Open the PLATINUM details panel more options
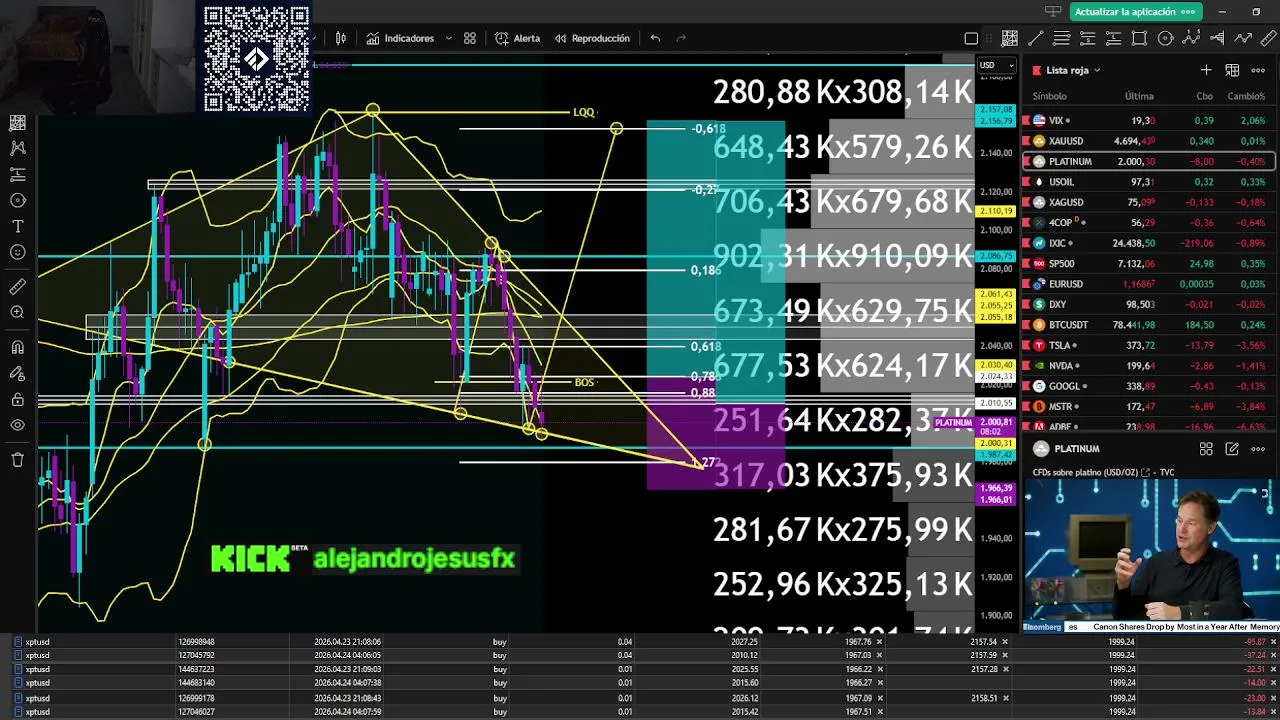This screenshot has height=720, width=1280. click(1258, 449)
